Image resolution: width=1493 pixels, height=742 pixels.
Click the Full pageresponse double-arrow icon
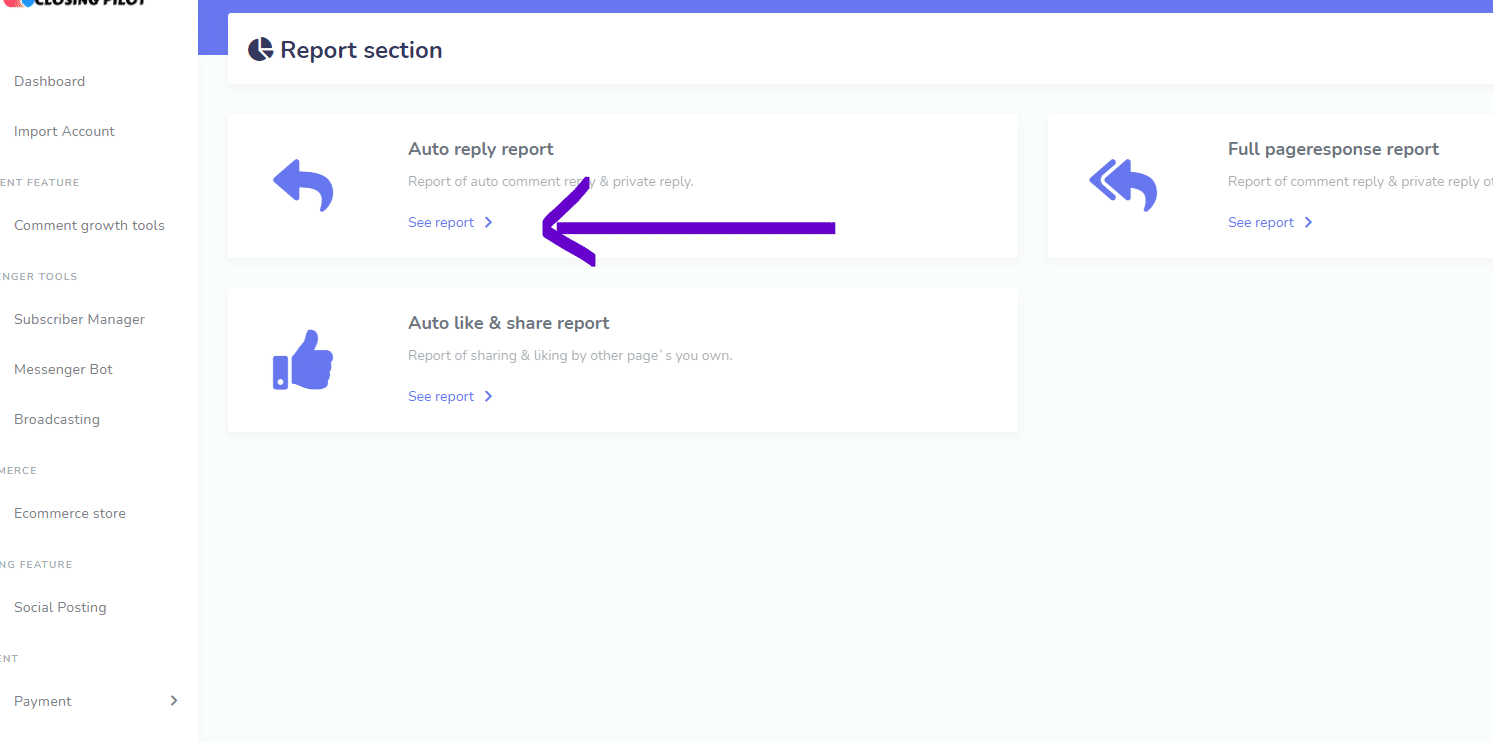pyautogui.click(x=1123, y=185)
